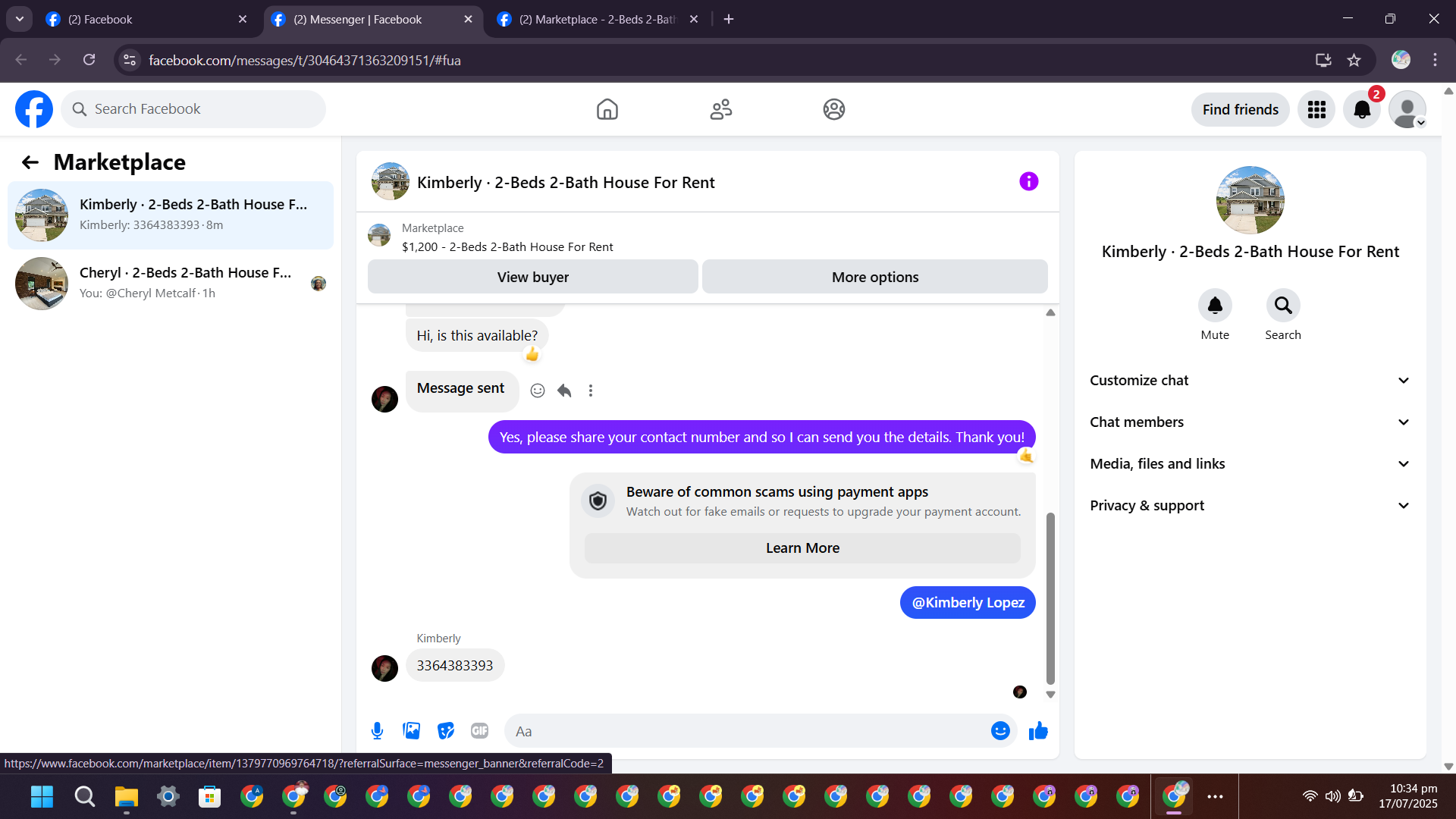Send a voice clip with microphone icon
Image resolution: width=1456 pixels, height=819 pixels.
[377, 731]
